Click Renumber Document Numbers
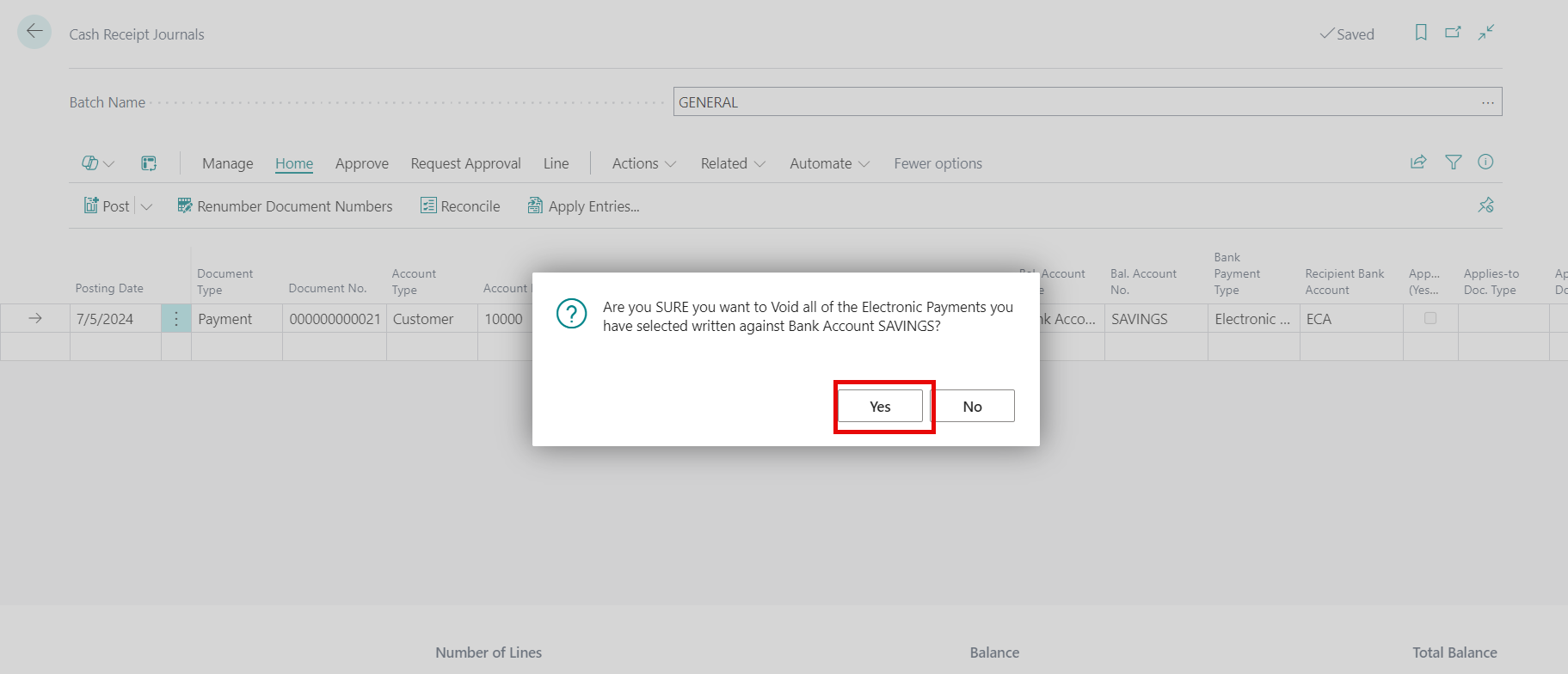The image size is (1568, 674). 285,205
